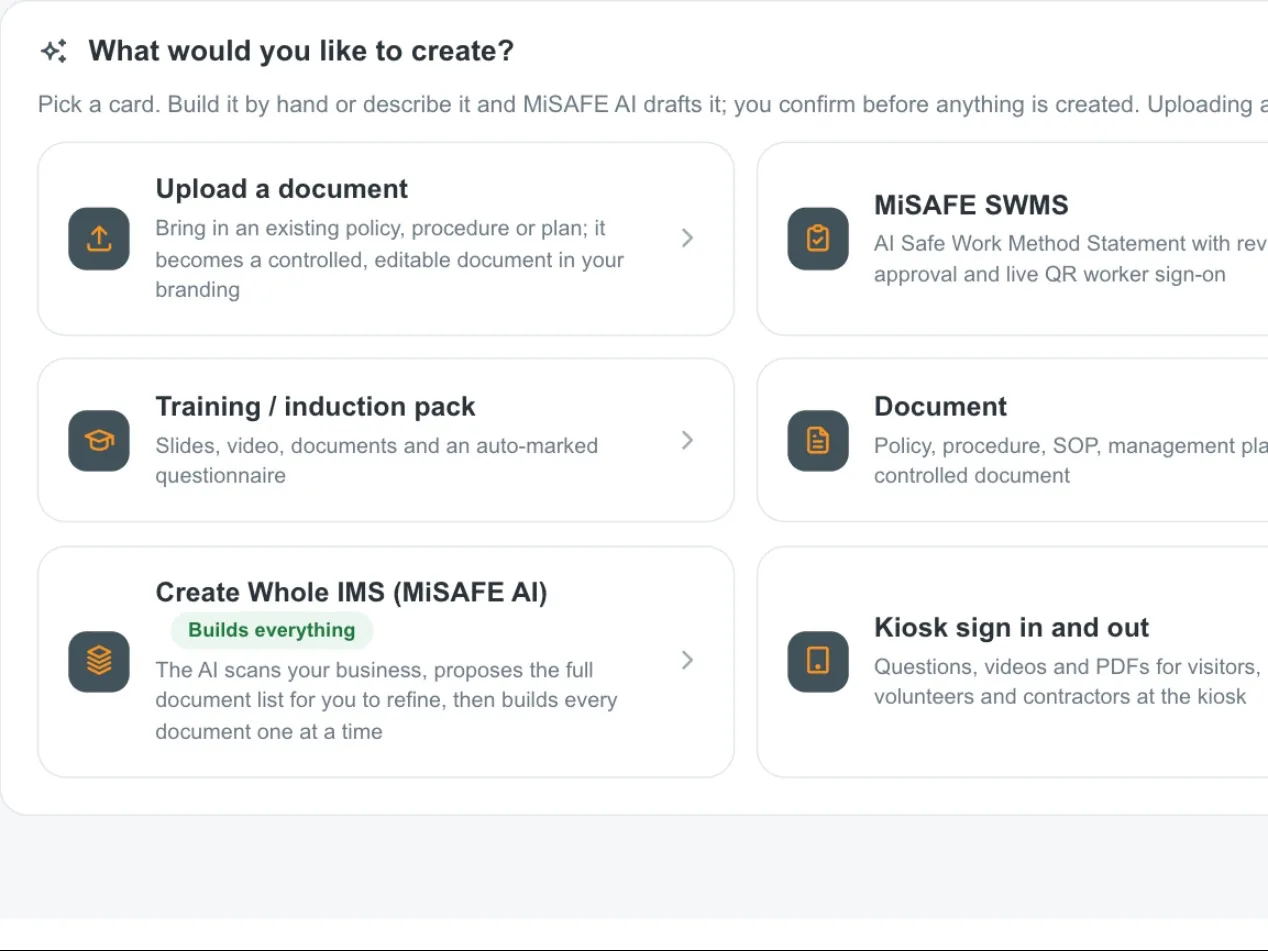Click the green Builds everything badge
The height and width of the screenshot is (951, 1268).
(x=272, y=630)
